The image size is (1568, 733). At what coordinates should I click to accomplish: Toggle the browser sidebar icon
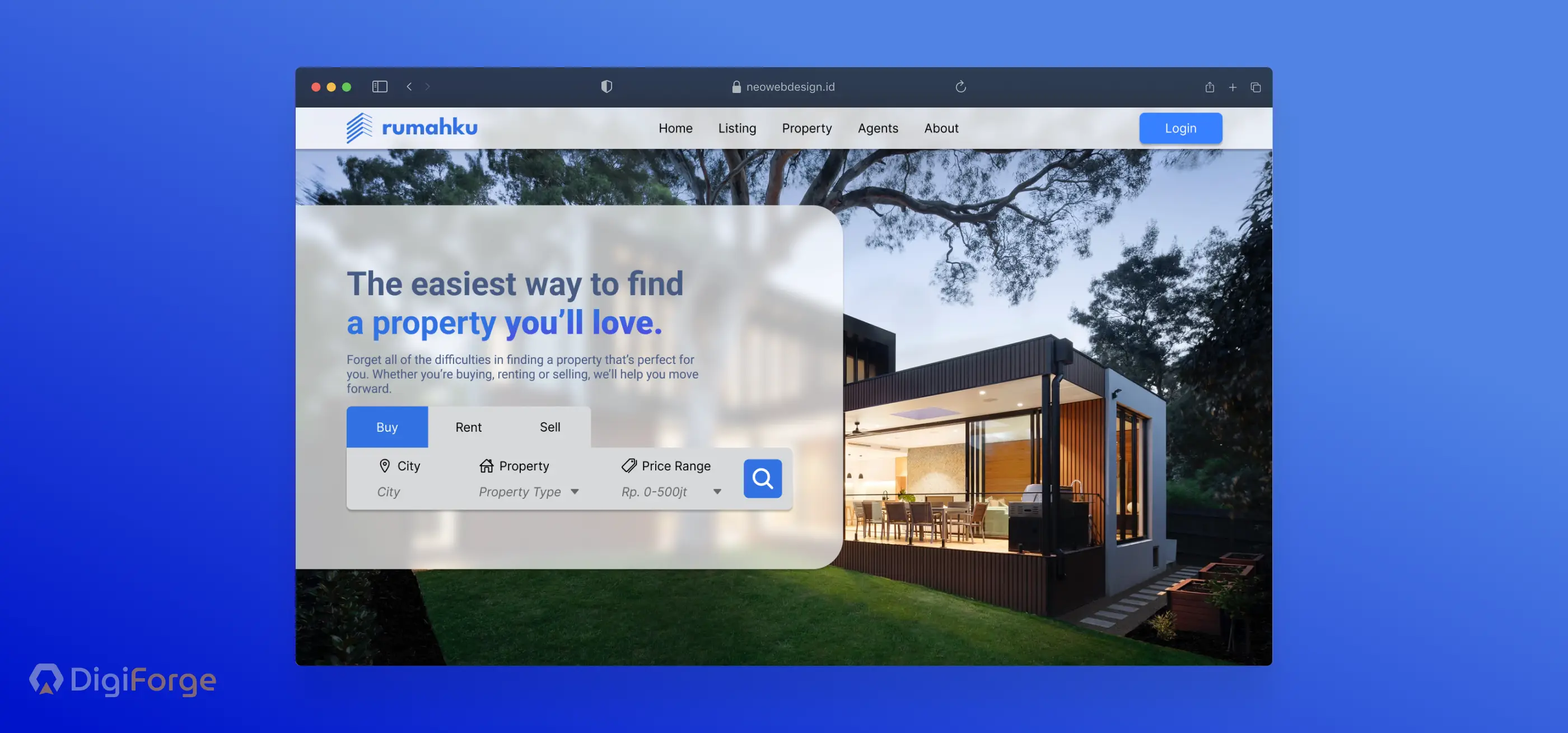(x=380, y=86)
